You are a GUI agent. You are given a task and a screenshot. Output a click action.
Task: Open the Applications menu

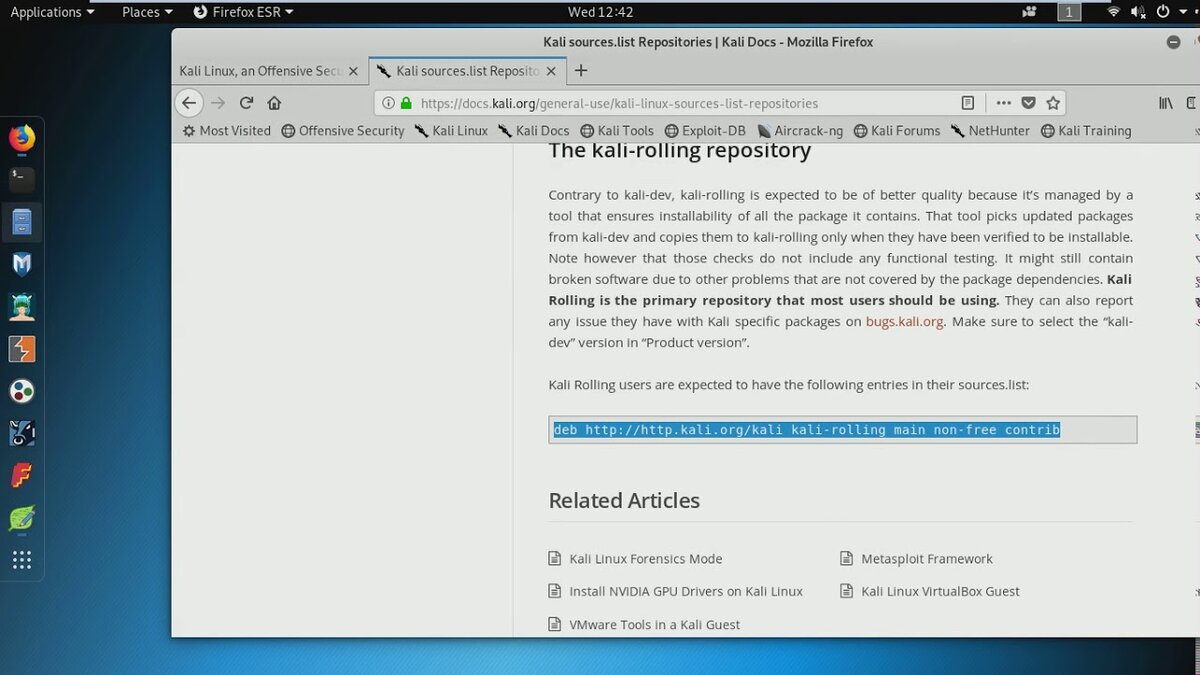click(x=52, y=12)
